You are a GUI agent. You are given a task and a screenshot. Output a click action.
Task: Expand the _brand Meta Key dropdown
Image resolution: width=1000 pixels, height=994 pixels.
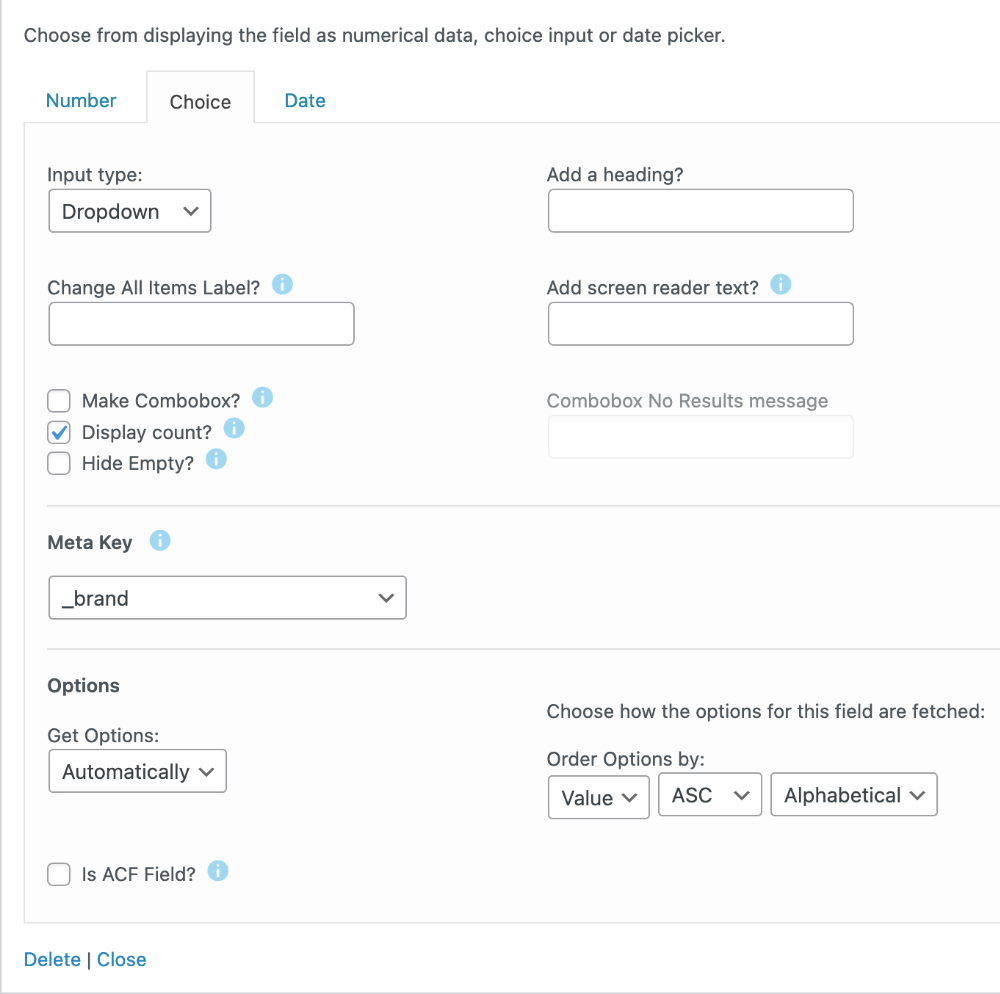227,598
